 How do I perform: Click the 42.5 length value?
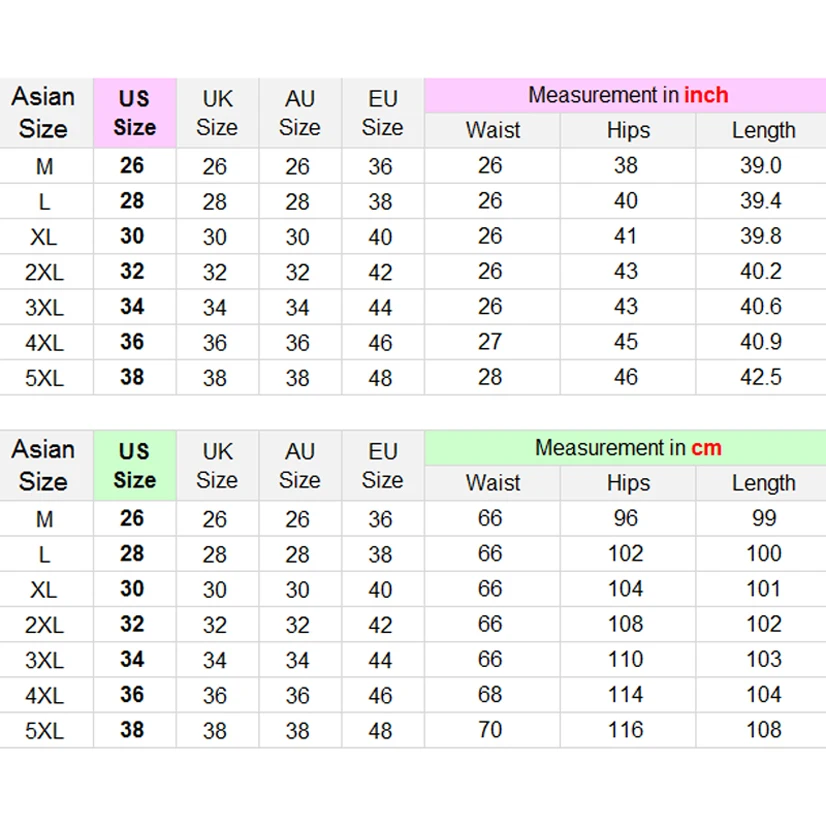tap(761, 378)
